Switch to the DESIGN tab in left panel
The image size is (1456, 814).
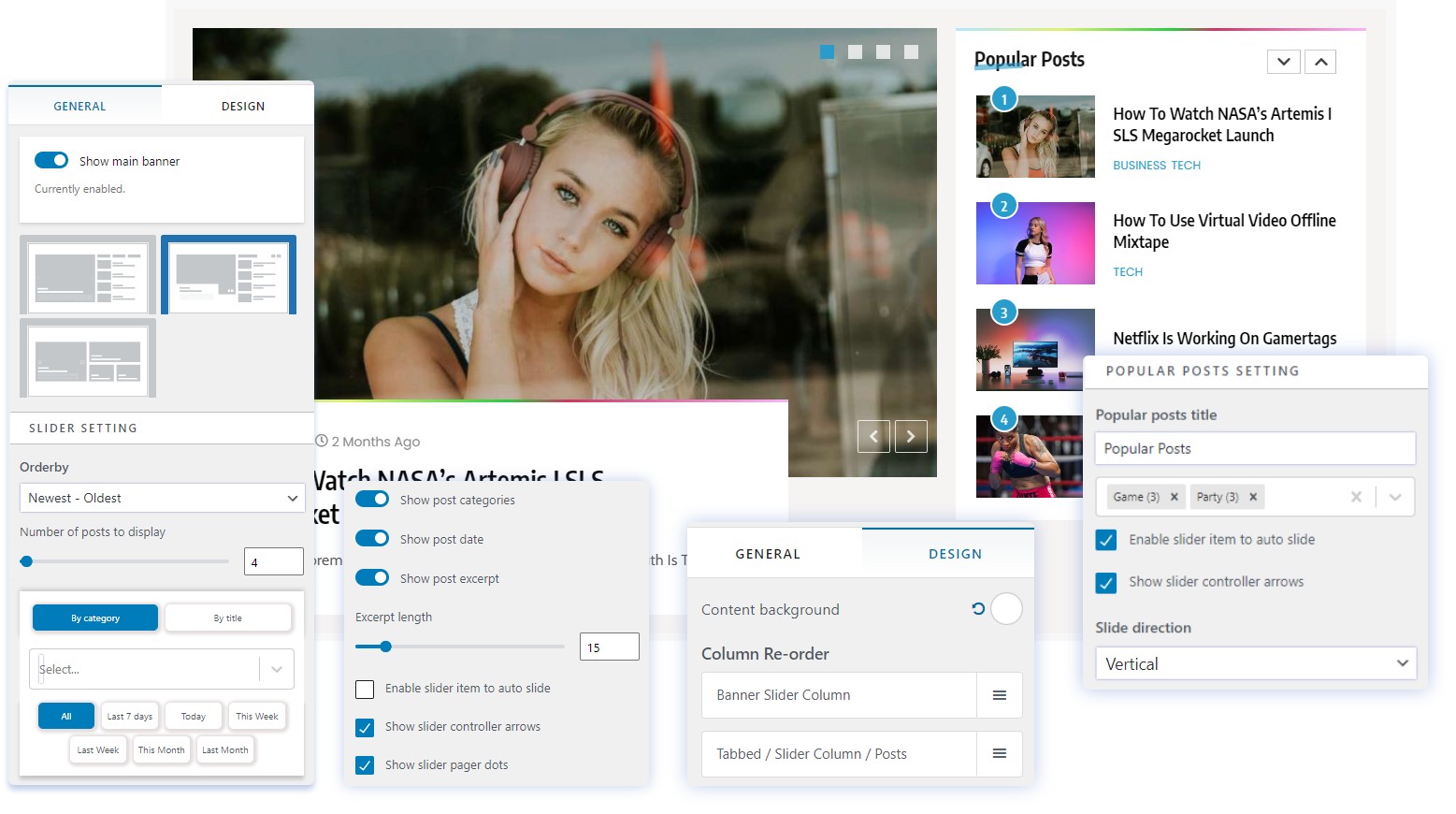coord(243,106)
